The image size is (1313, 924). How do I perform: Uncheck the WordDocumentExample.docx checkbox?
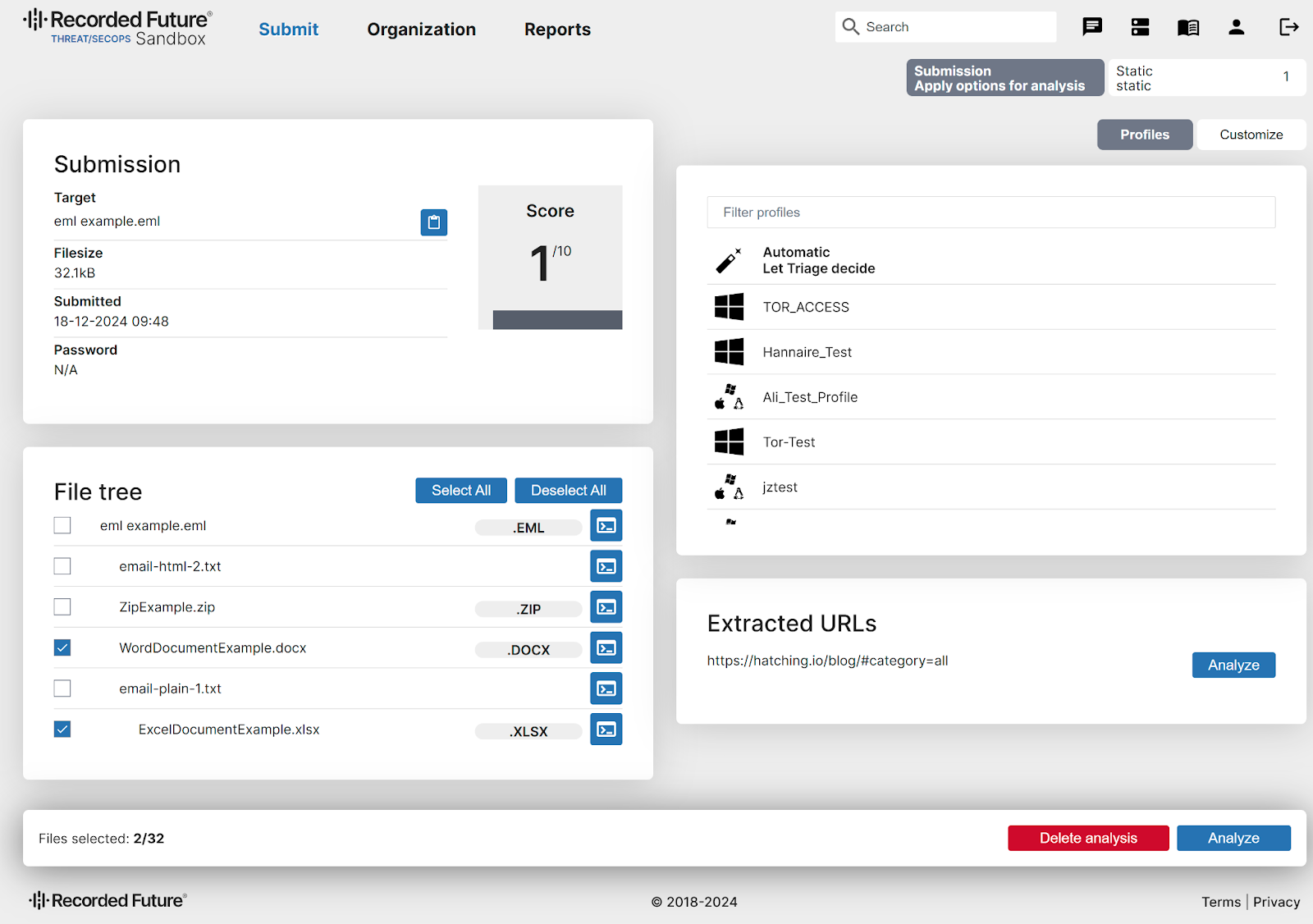[x=62, y=647]
